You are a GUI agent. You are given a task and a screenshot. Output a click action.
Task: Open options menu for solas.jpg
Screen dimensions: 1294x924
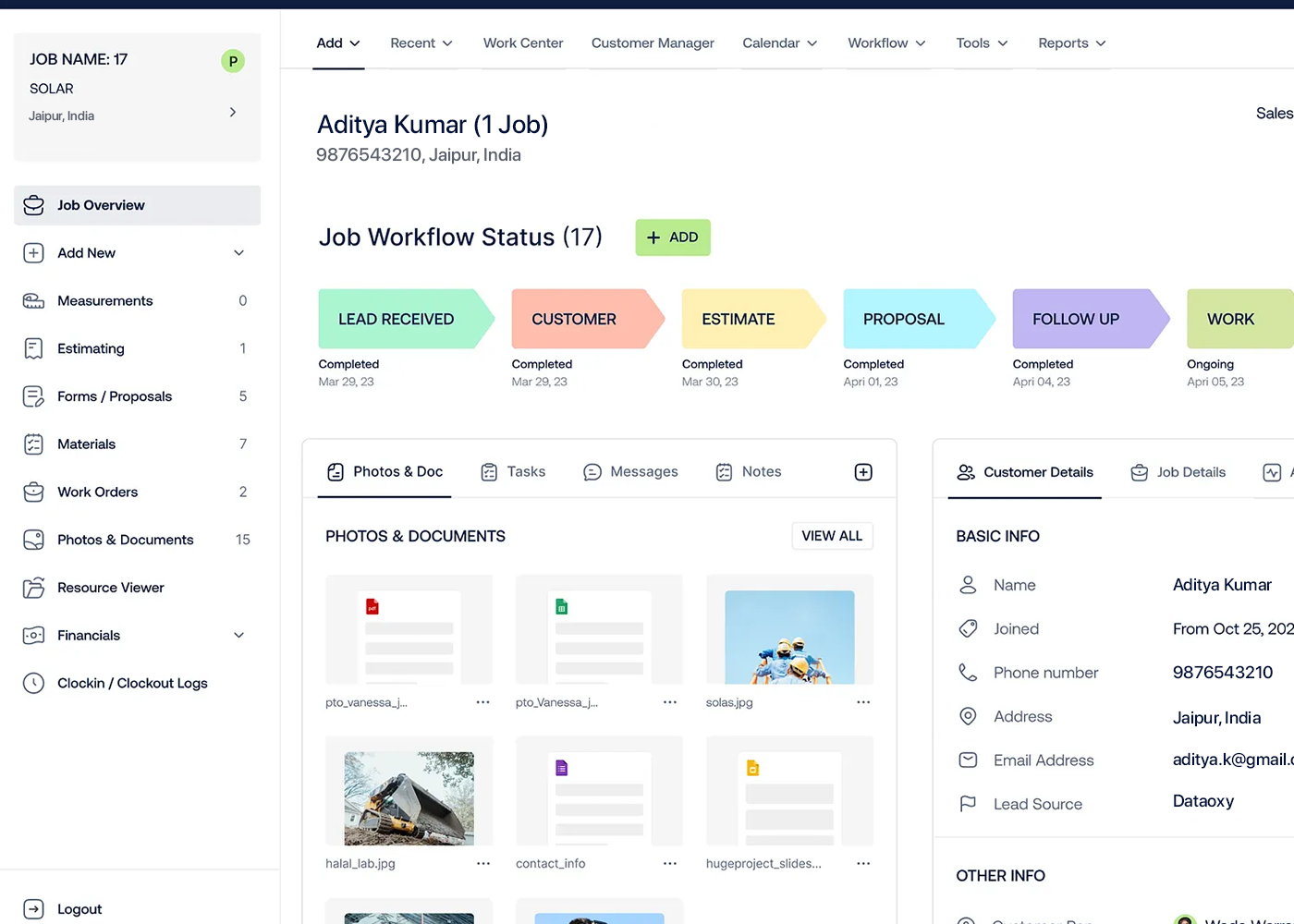(863, 702)
